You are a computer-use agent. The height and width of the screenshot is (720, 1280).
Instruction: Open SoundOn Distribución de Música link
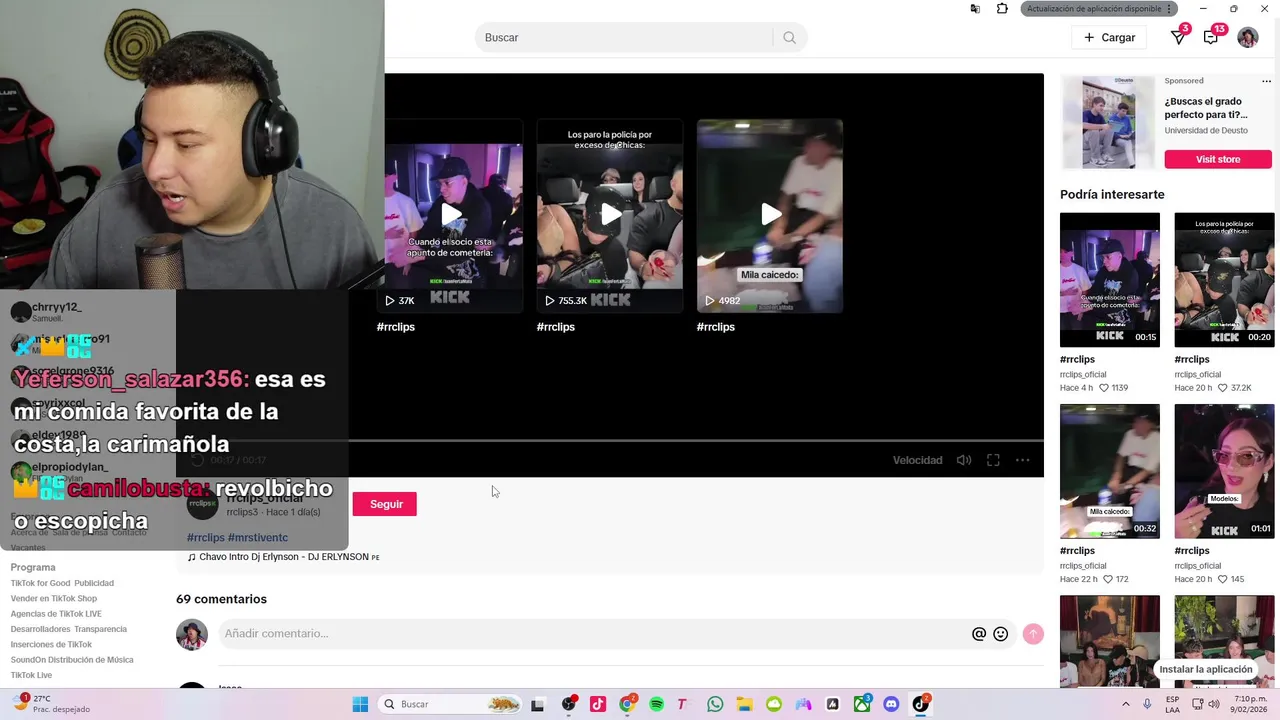click(72, 660)
